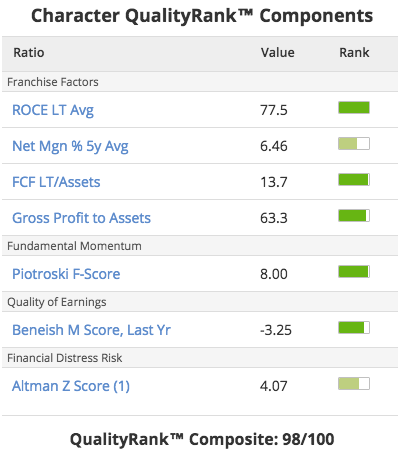
Task: Click the Net Mgn % 5y Avg rank bar
Action: point(354,144)
